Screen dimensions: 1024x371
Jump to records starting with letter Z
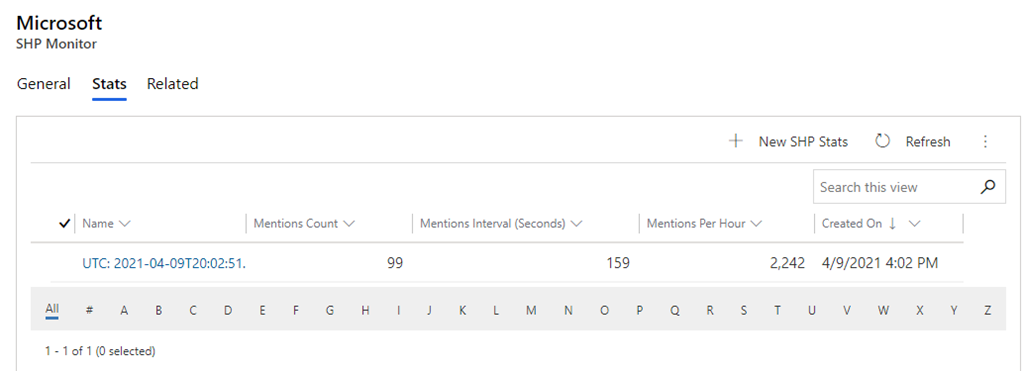click(987, 310)
